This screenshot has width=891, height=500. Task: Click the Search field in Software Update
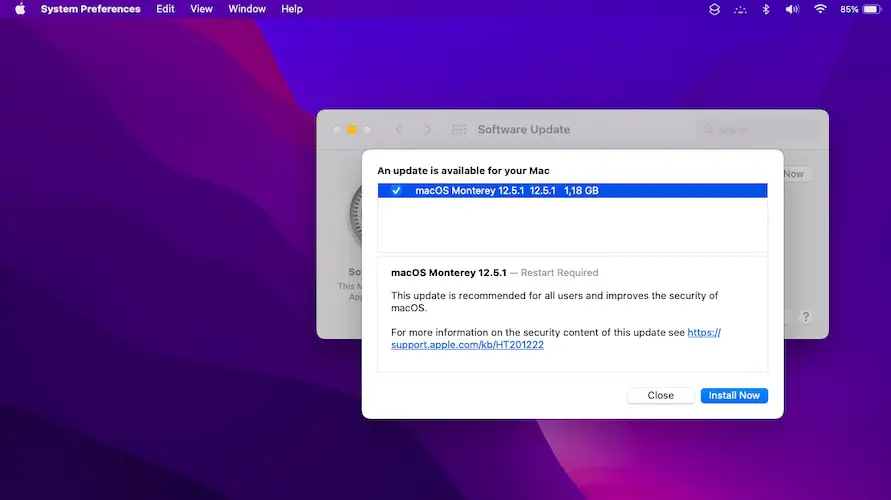[x=760, y=130]
